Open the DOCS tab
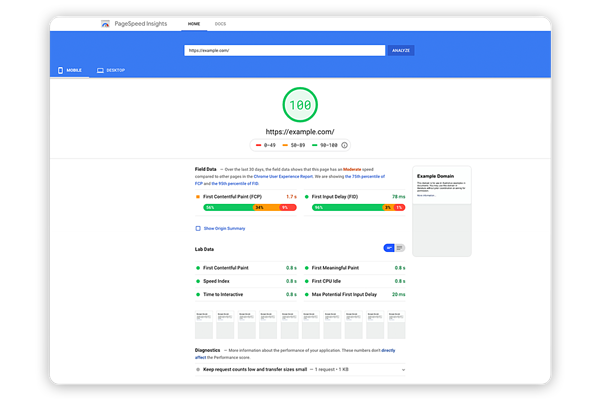The height and width of the screenshot is (409, 600). [220, 24]
